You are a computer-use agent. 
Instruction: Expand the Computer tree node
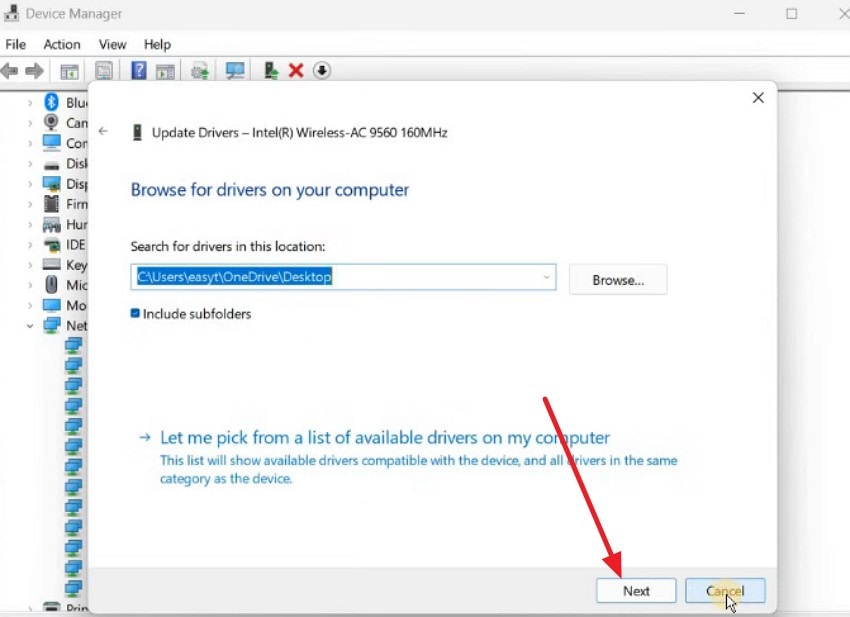pyautogui.click(x=30, y=144)
